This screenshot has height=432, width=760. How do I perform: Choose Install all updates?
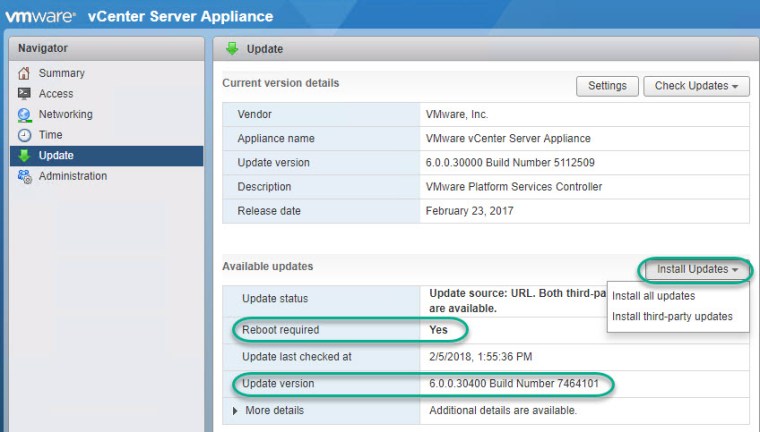tap(653, 296)
